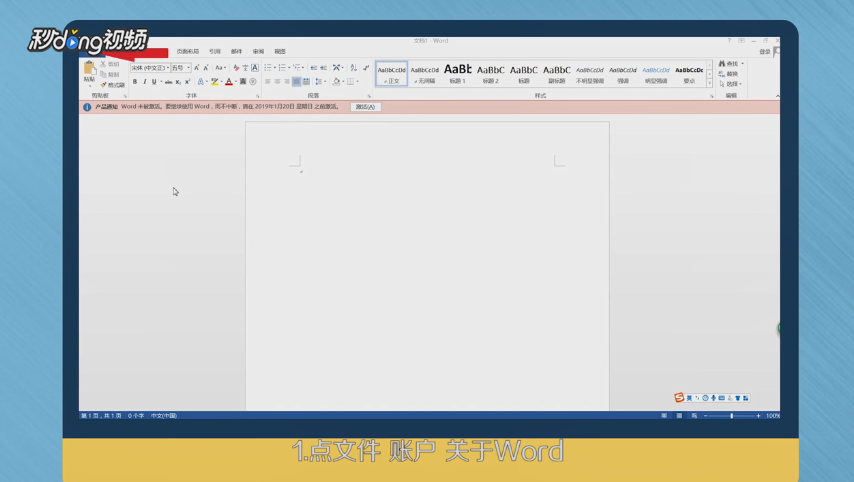The height and width of the screenshot is (482, 854).
Task: Click the Cut scissors icon
Action: 103,64
